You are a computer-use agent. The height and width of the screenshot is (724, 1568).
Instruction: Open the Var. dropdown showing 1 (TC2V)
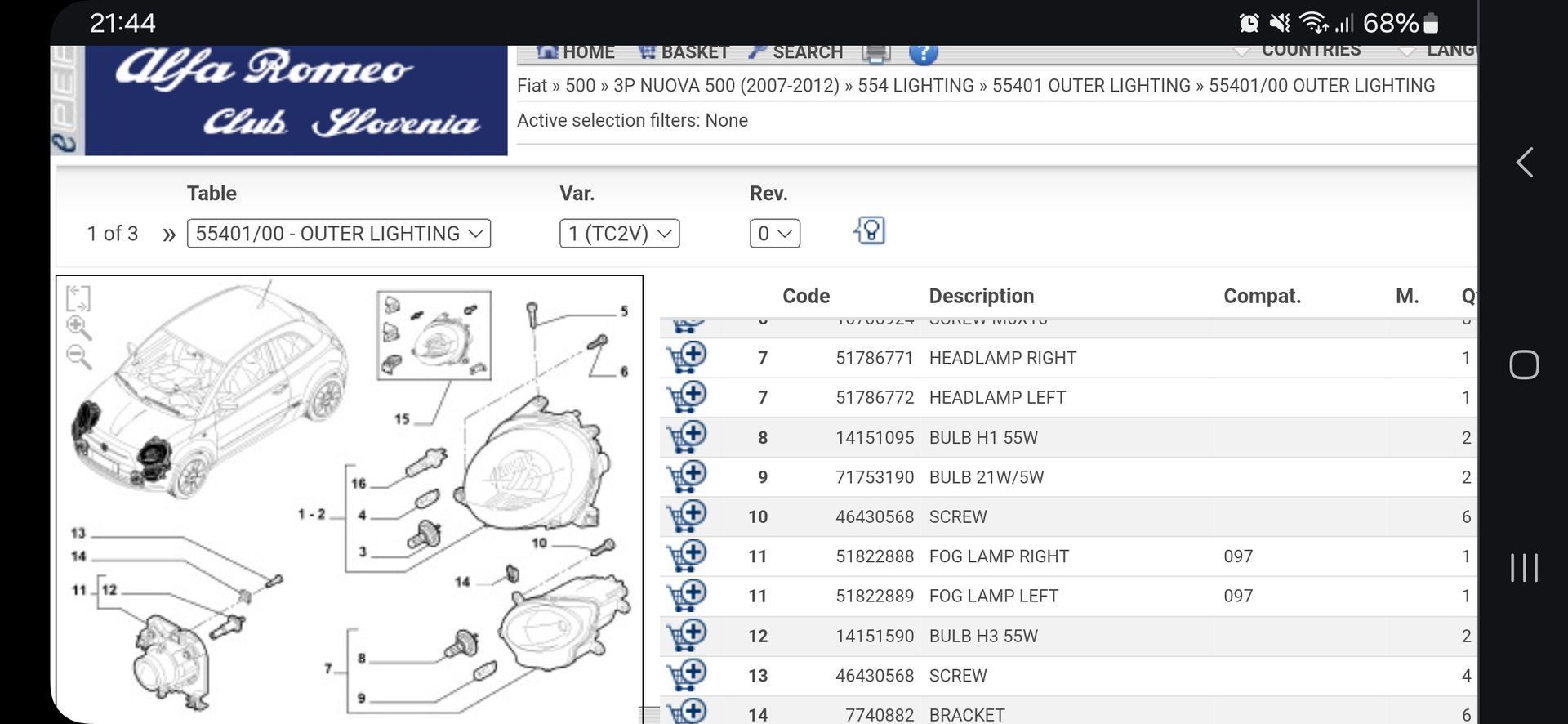619,234
